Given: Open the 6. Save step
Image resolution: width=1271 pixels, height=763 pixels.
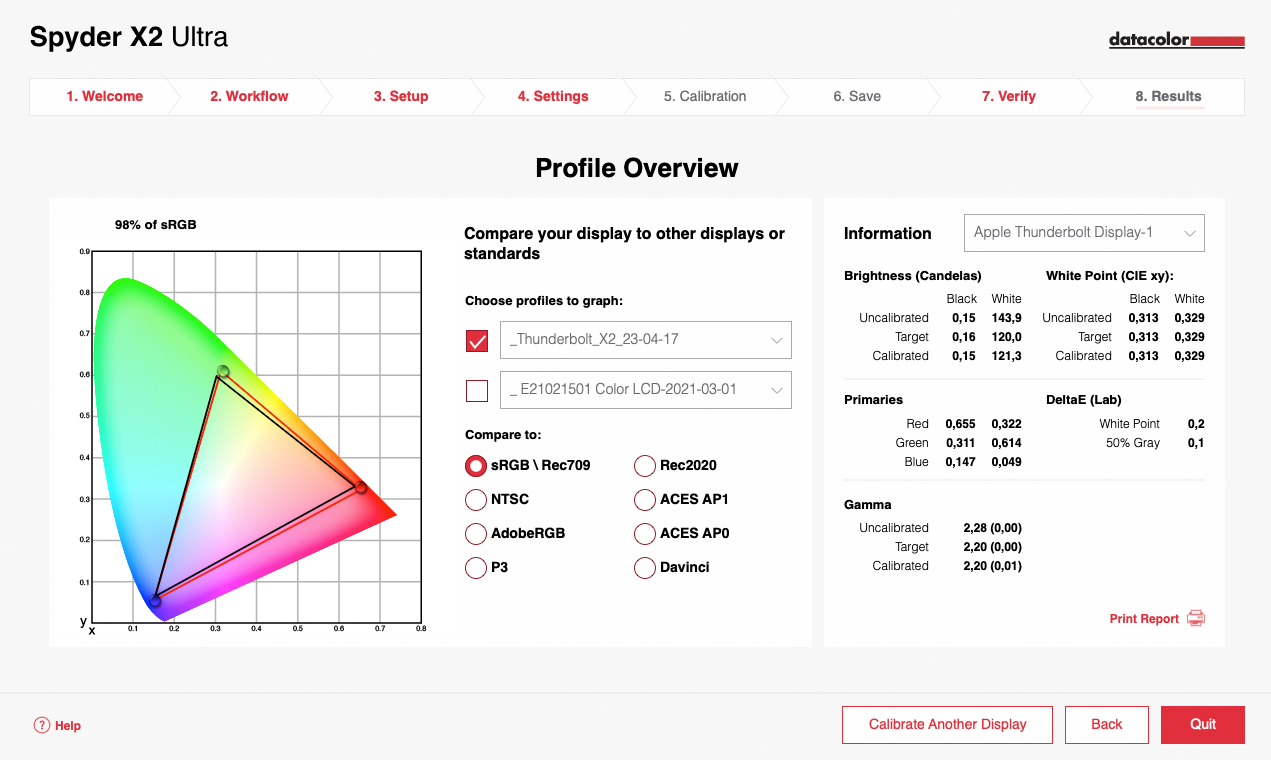Looking at the screenshot, I should pos(857,96).
